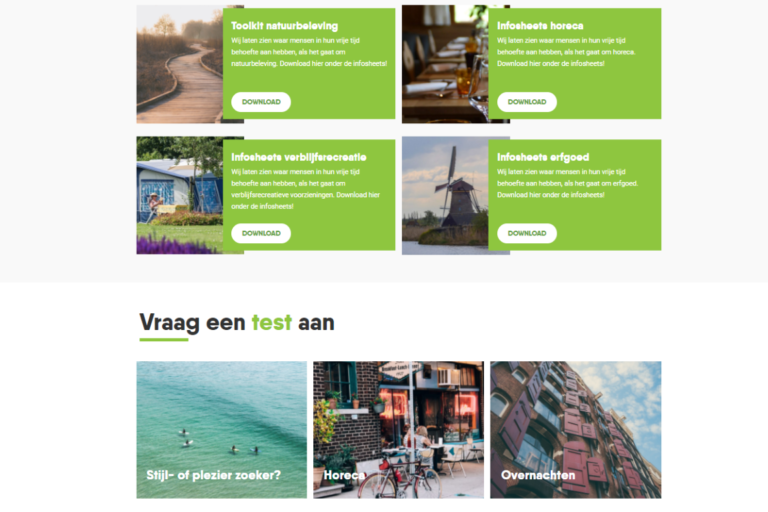768x512 pixels.
Task: Download the Toolkit natuurbeleving infosheets
Action: pos(261,102)
